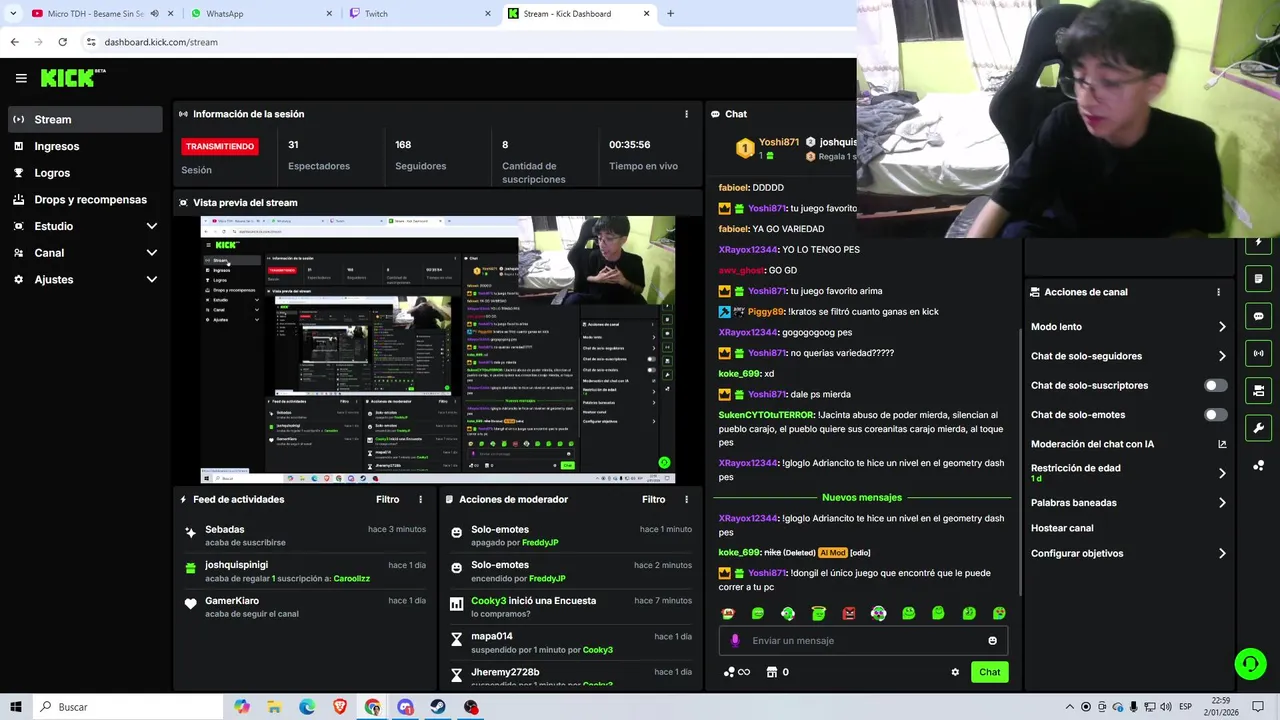This screenshot has width=1280, height=720.
Task: Open Modo lento options arrow
Action: [1222, 327]
